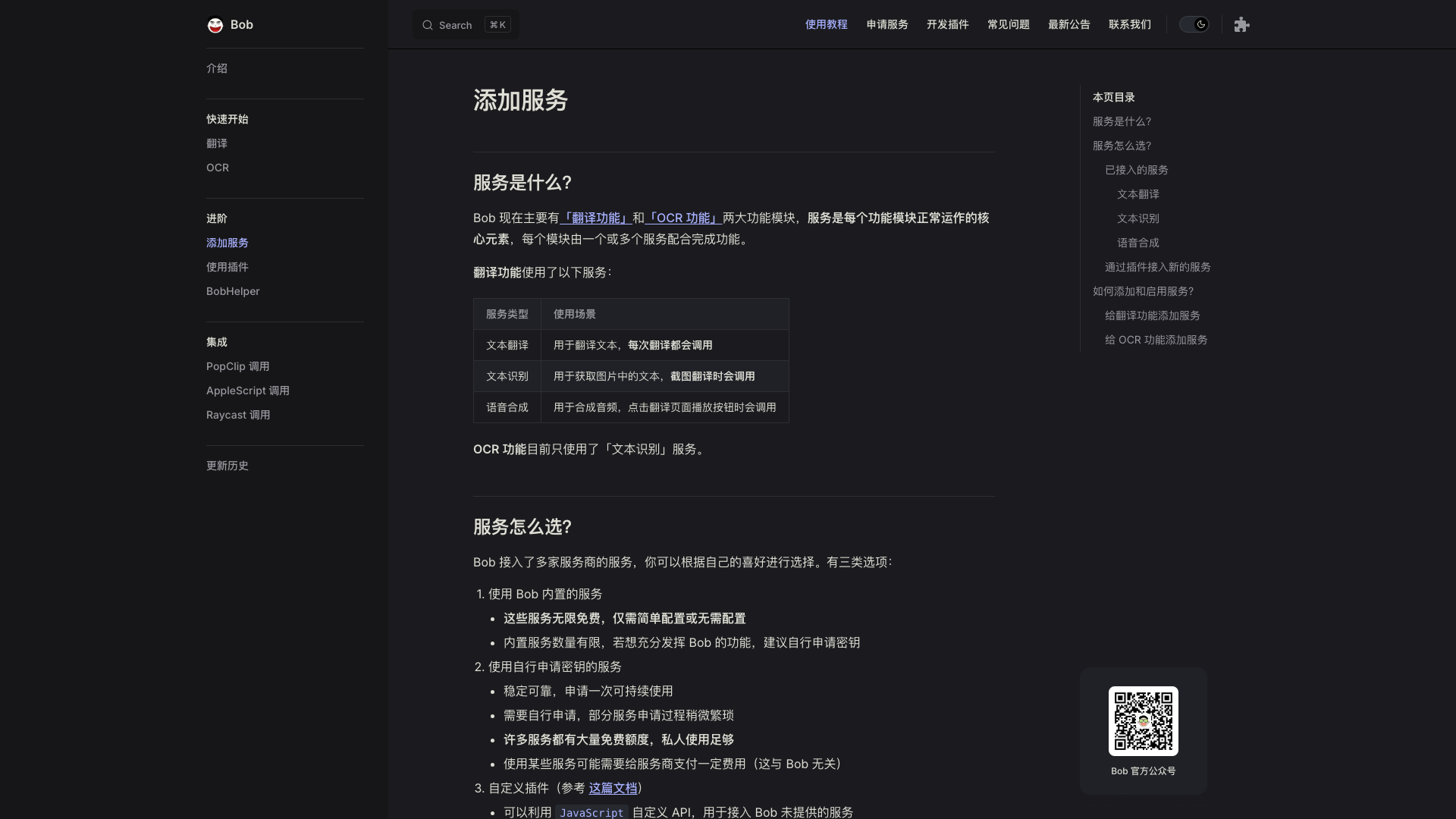Open the OCR sidebar page
1456x819 pixels.
[218, 168]
